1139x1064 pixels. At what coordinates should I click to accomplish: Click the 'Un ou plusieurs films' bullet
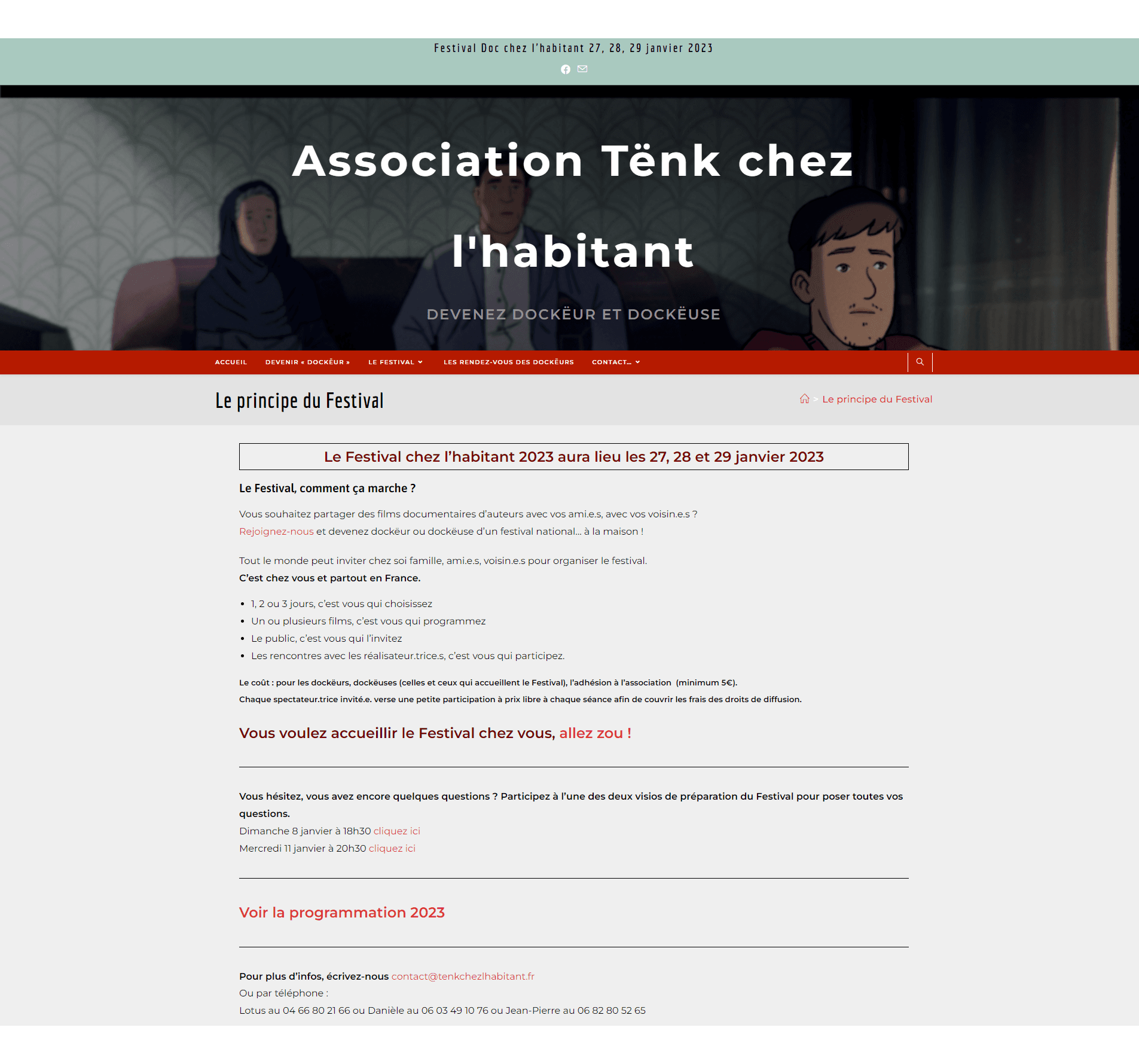[368, 621]
